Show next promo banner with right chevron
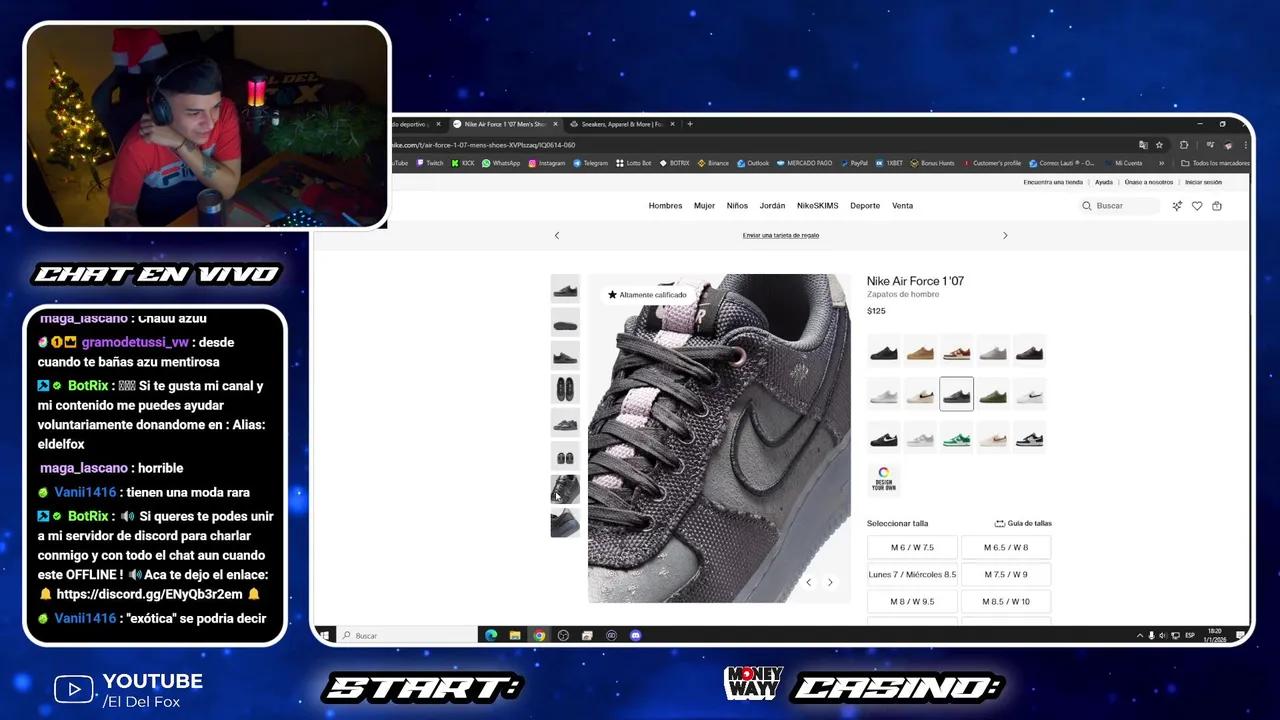Screen dimensions: 1280x720 tap(1005, 235)
